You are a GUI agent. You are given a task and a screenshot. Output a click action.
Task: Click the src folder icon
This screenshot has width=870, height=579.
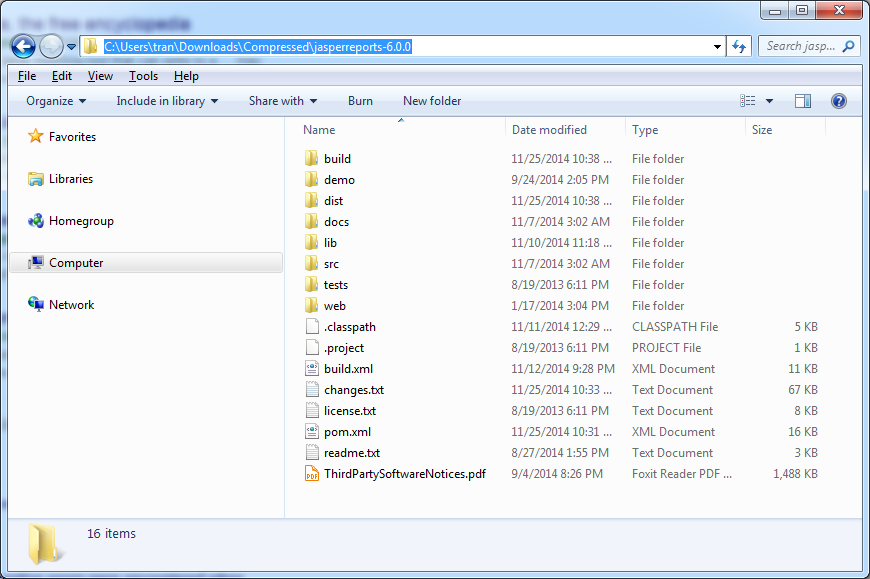311,264
